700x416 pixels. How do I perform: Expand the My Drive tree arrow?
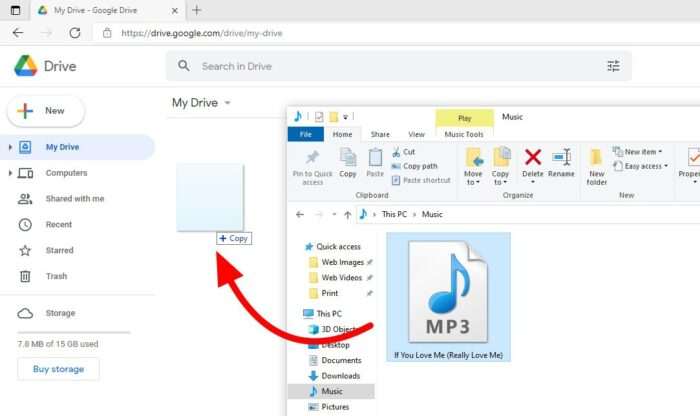(x=10, y=147)
